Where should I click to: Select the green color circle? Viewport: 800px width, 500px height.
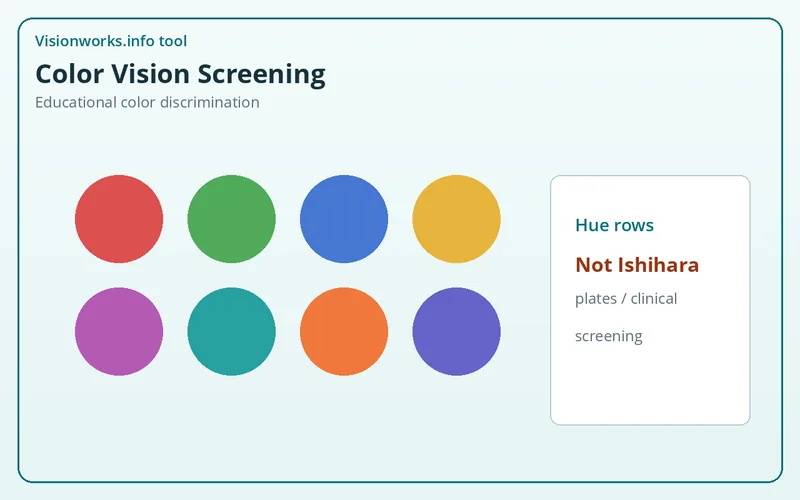tap(231, 219)
